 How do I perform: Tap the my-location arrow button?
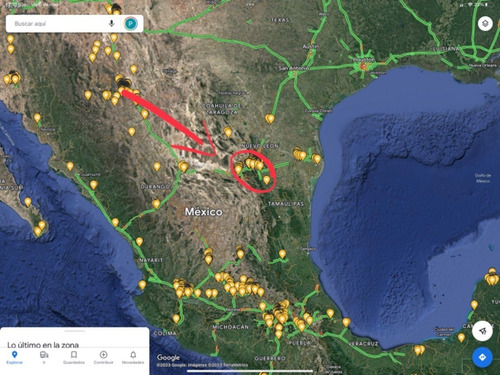[482, 331]
